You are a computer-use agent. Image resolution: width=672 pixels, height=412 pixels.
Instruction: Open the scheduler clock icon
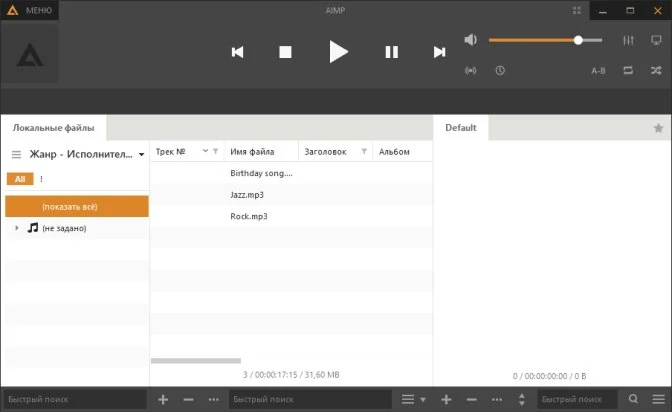tap(500, 70)
